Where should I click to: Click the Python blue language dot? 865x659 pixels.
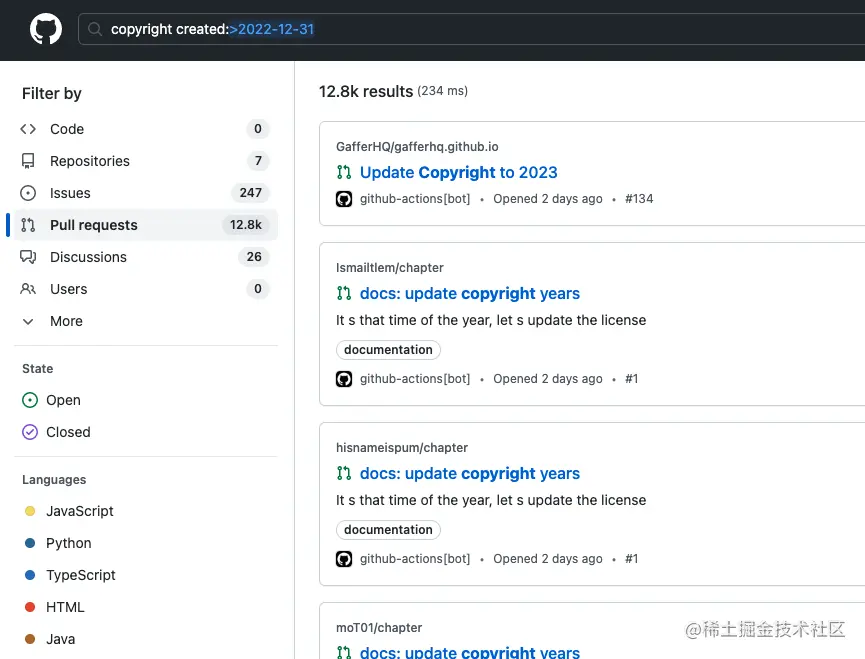tap(30, 543)
